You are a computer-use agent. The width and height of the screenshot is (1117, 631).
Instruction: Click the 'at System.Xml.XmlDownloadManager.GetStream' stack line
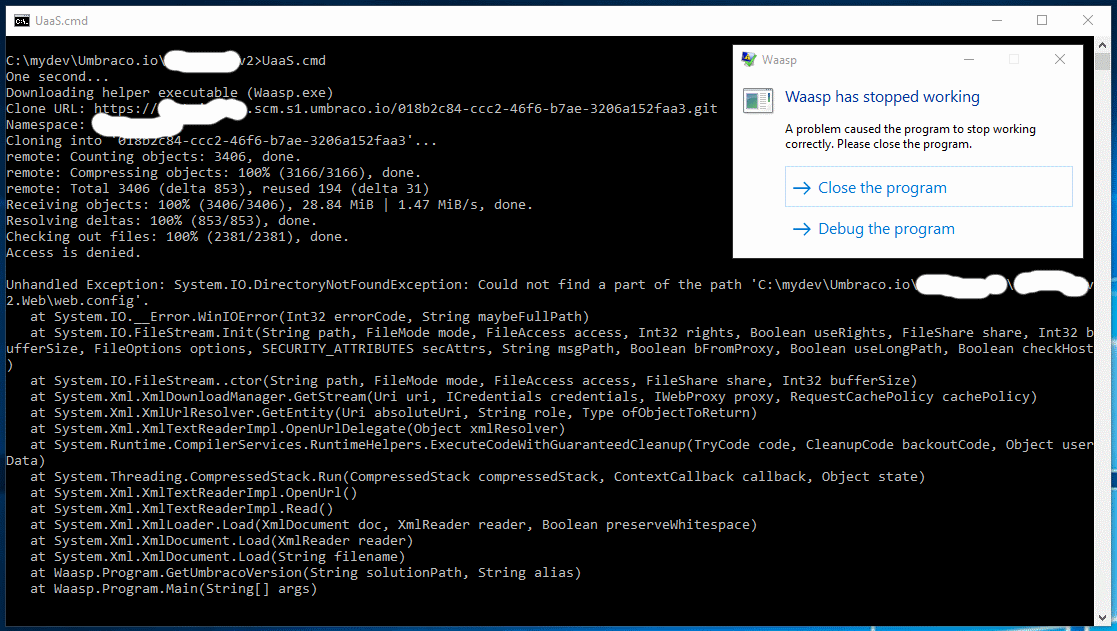[x=534, y=397]
